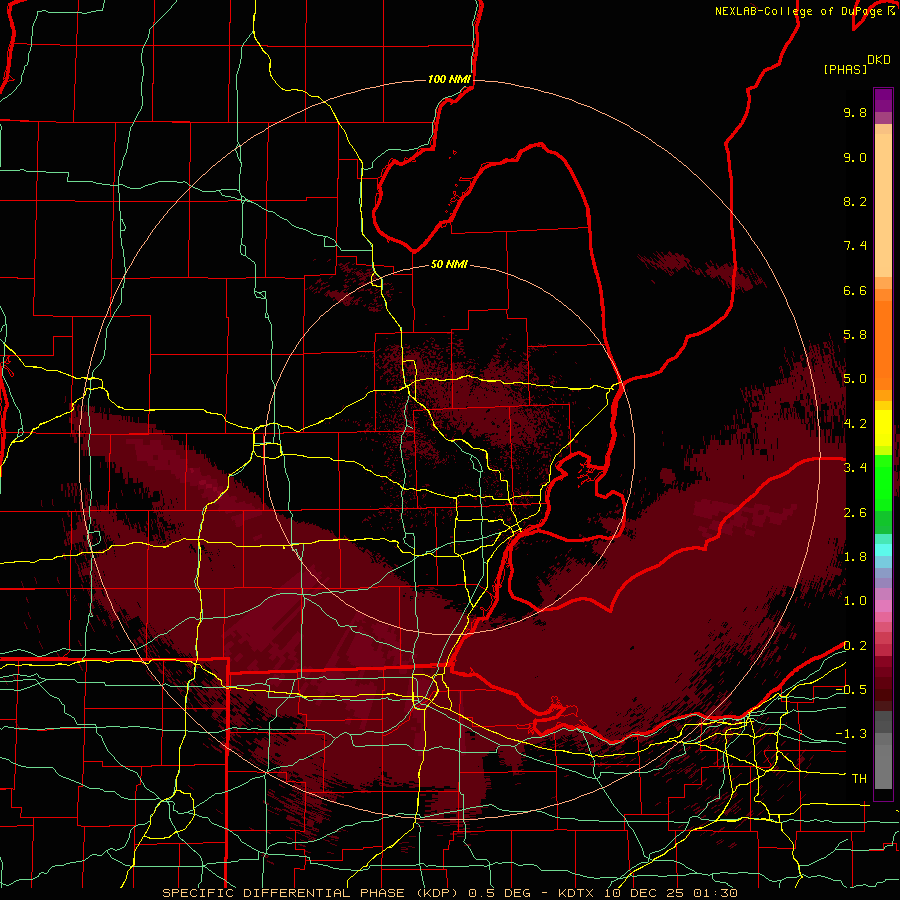Pick the purple top band of the color scale

pyautogui.click(x=883, y=100)
